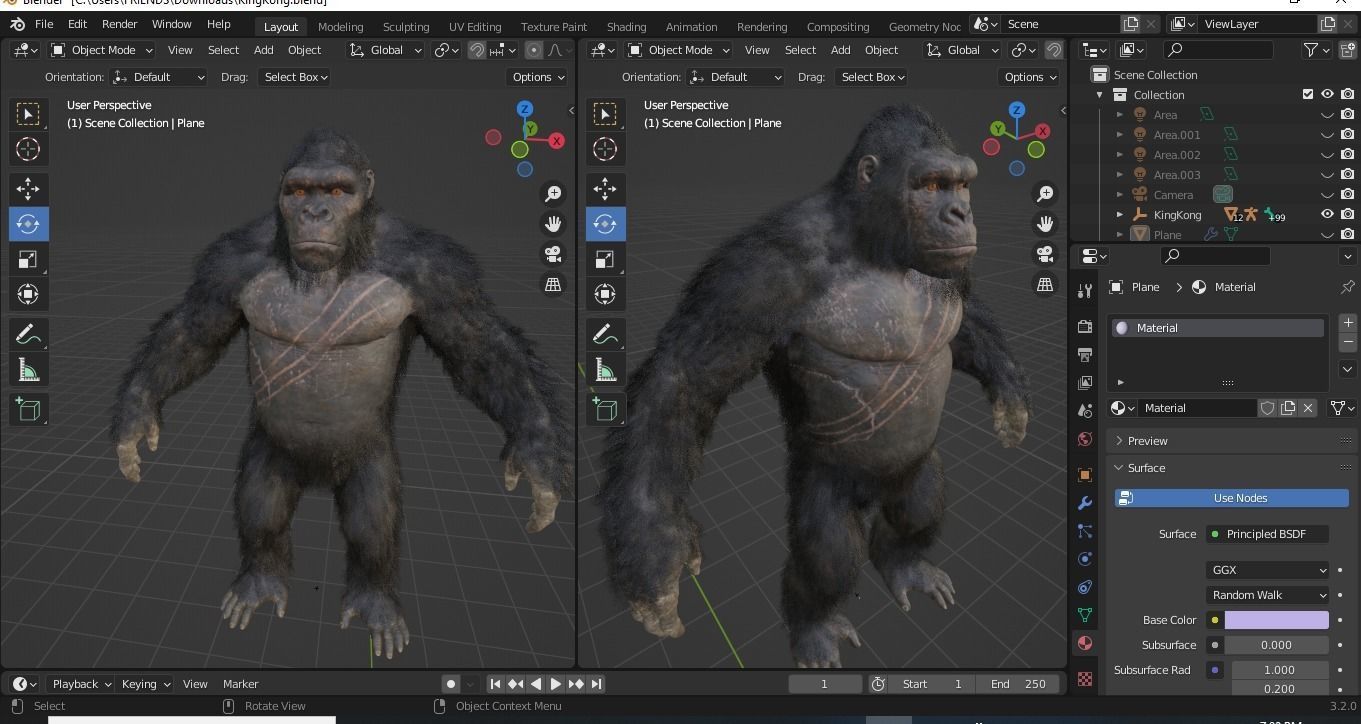Choose the Rotate tool in left viewport
The image size is (1361, 724).
tap(28, 224)
